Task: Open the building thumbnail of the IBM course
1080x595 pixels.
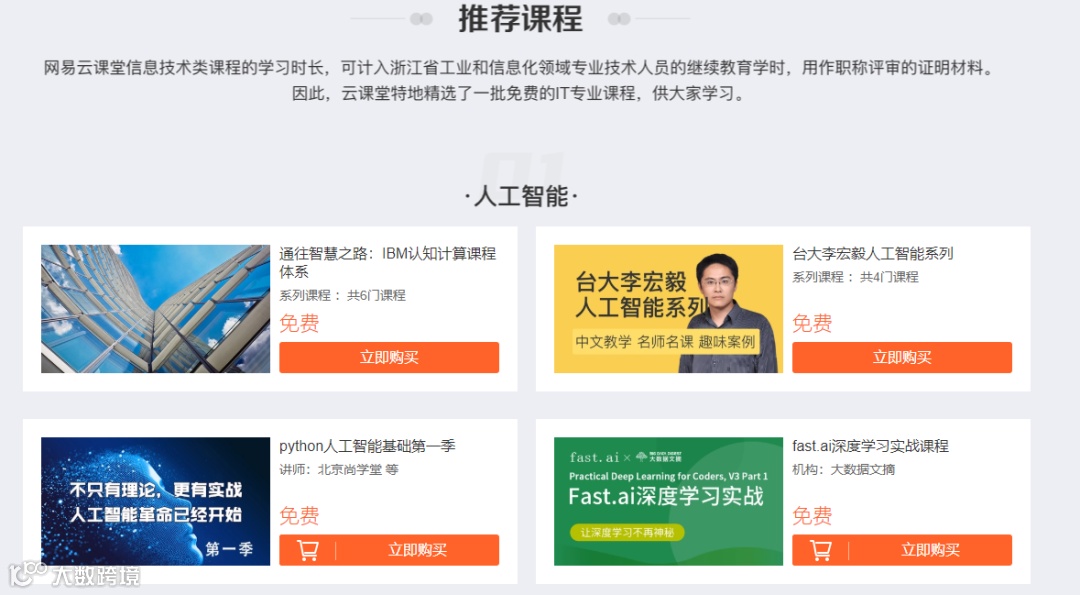Action: pyautogui.click(x=156, y=309)
